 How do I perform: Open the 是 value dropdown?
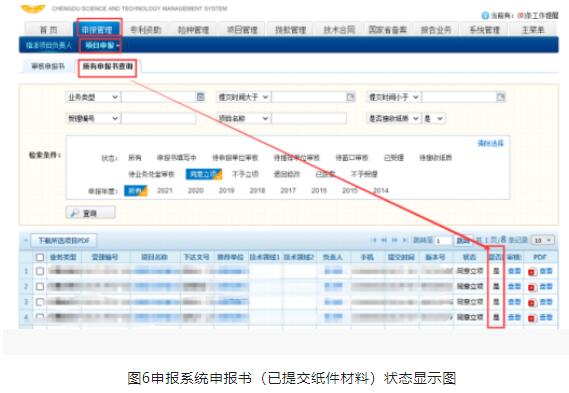point(434,118)
